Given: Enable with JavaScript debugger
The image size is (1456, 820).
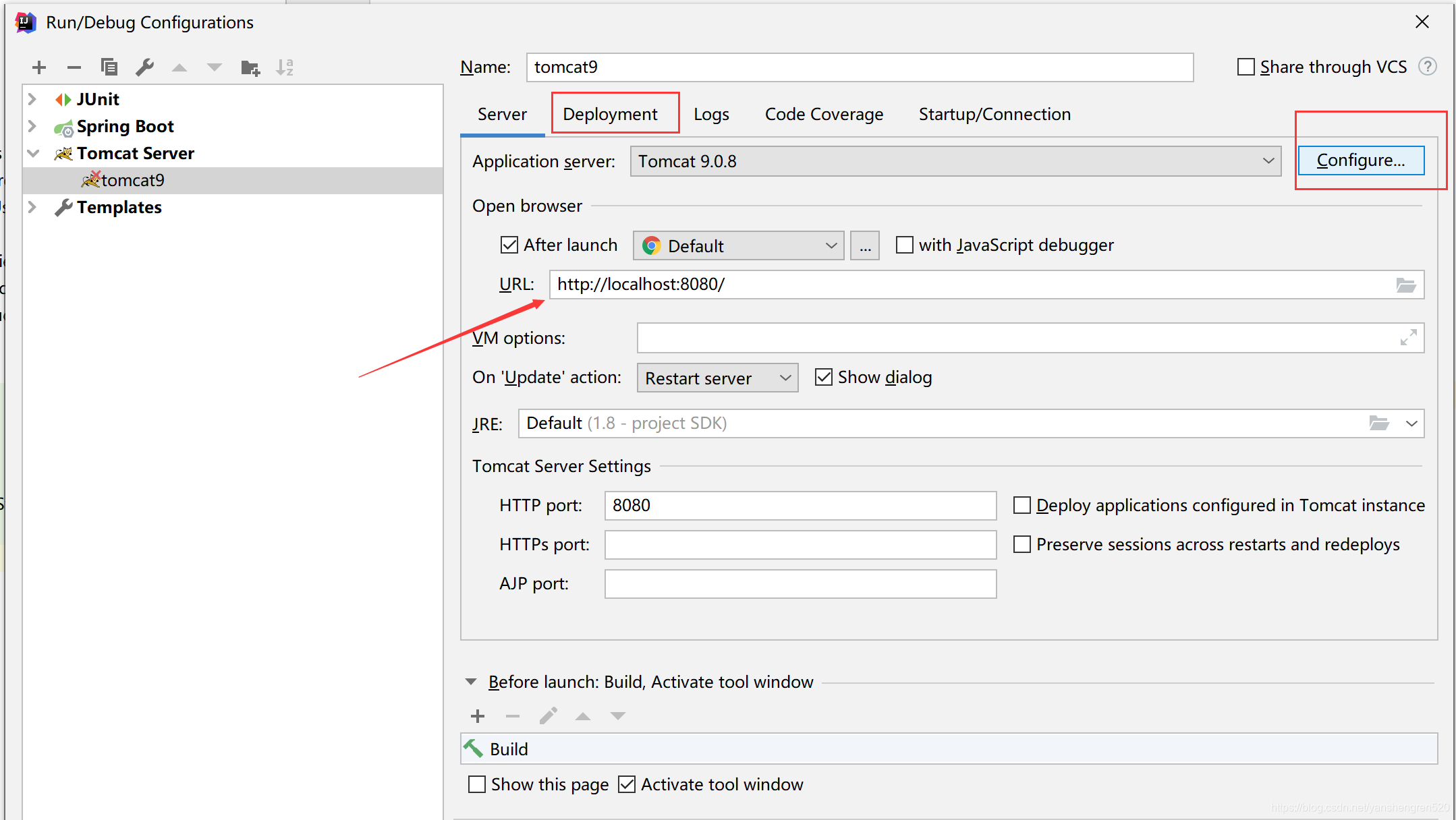Looking at the screenshot, I should click(x=905, y=245).
